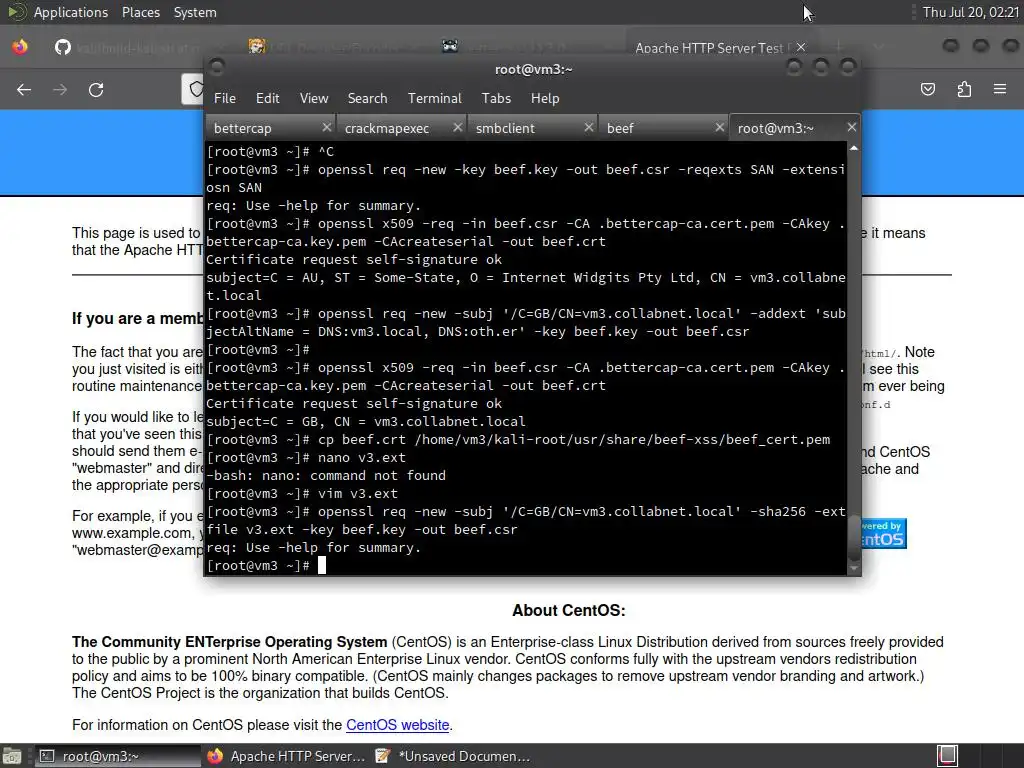Open the terminal Edit menu

pos(267,98)
